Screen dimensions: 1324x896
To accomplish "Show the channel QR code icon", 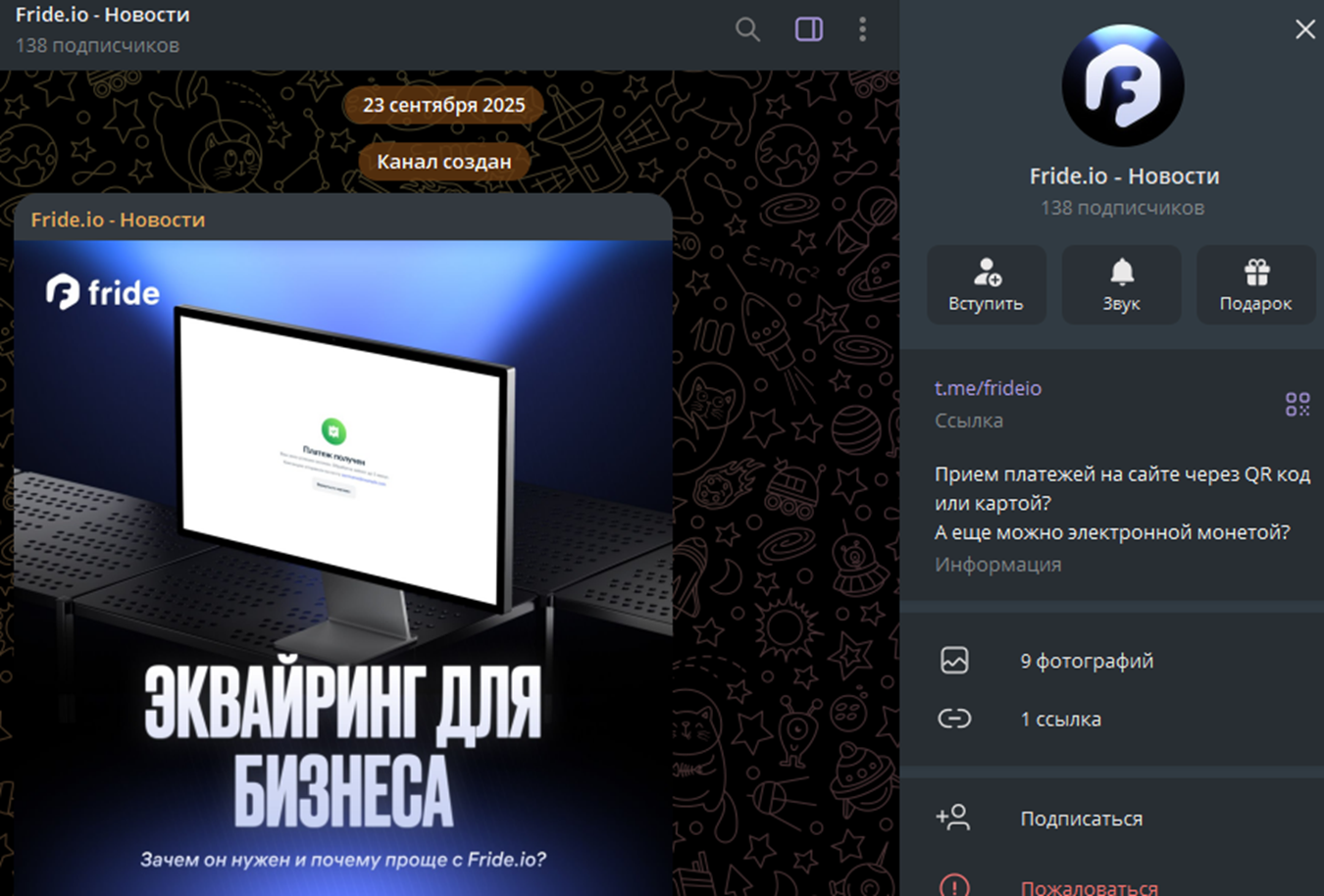I will pyautogui.click(x=1298, y=404).
